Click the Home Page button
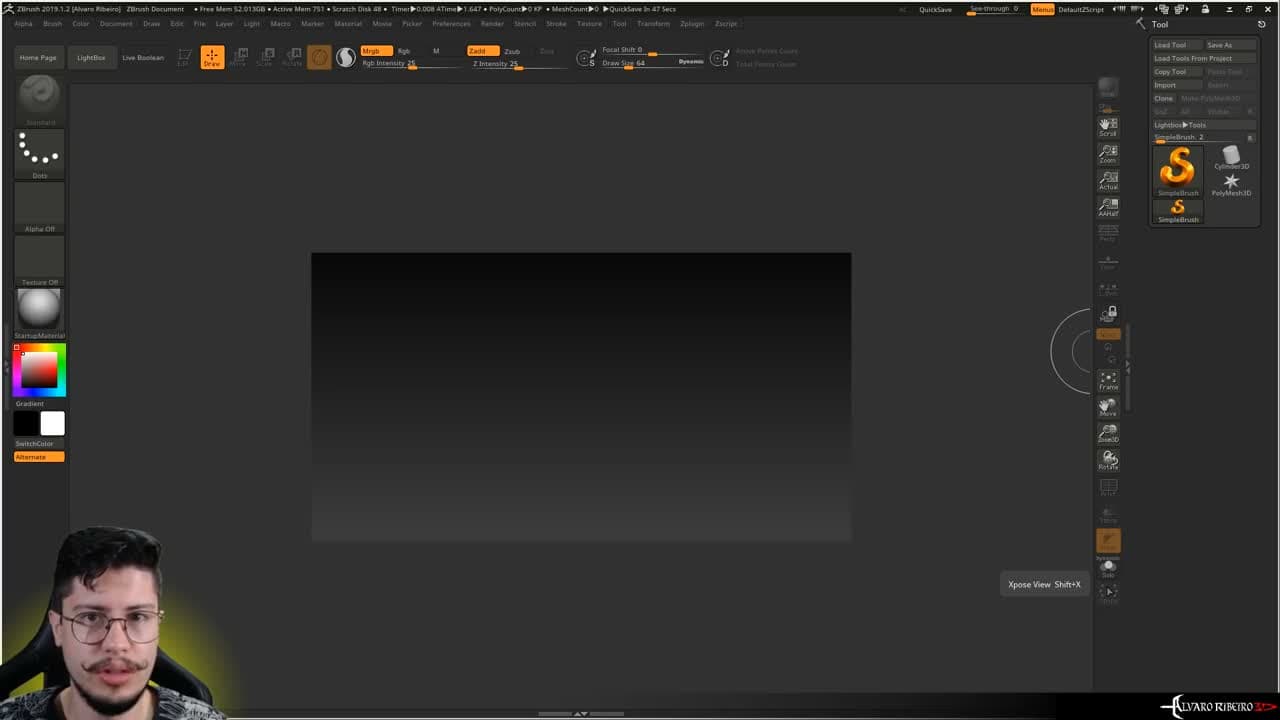Viewport: 1280px width, 720px height. tap(38, 58)
